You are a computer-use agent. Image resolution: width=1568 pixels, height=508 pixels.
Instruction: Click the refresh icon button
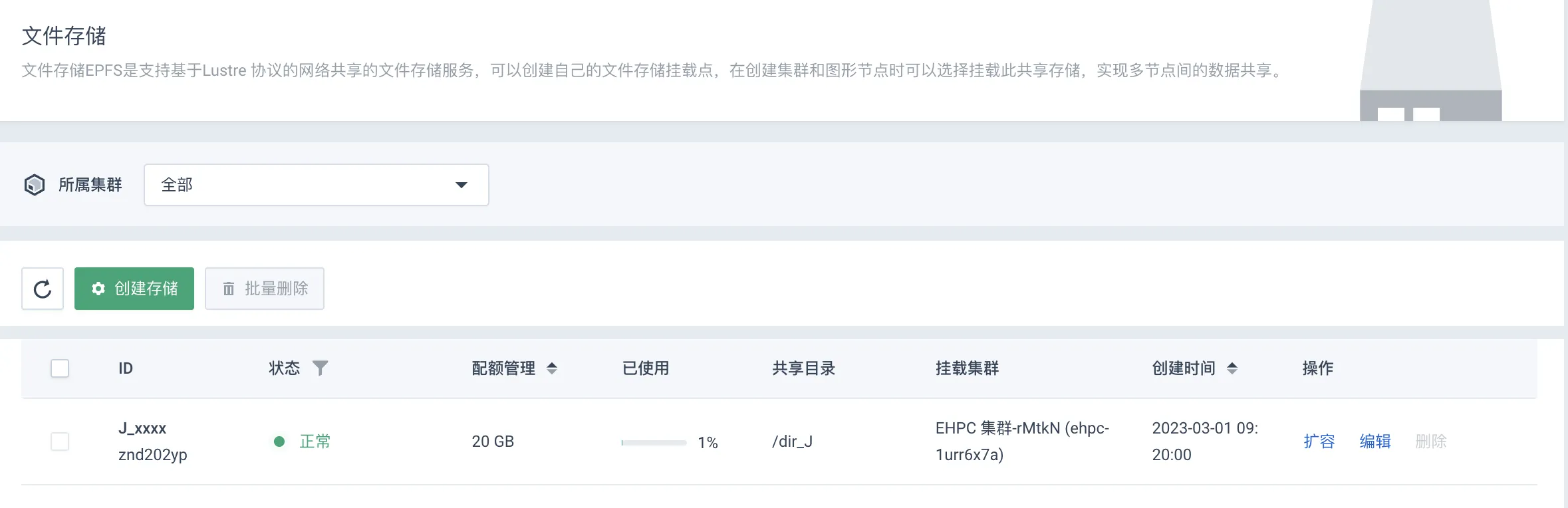coord(43,289)
